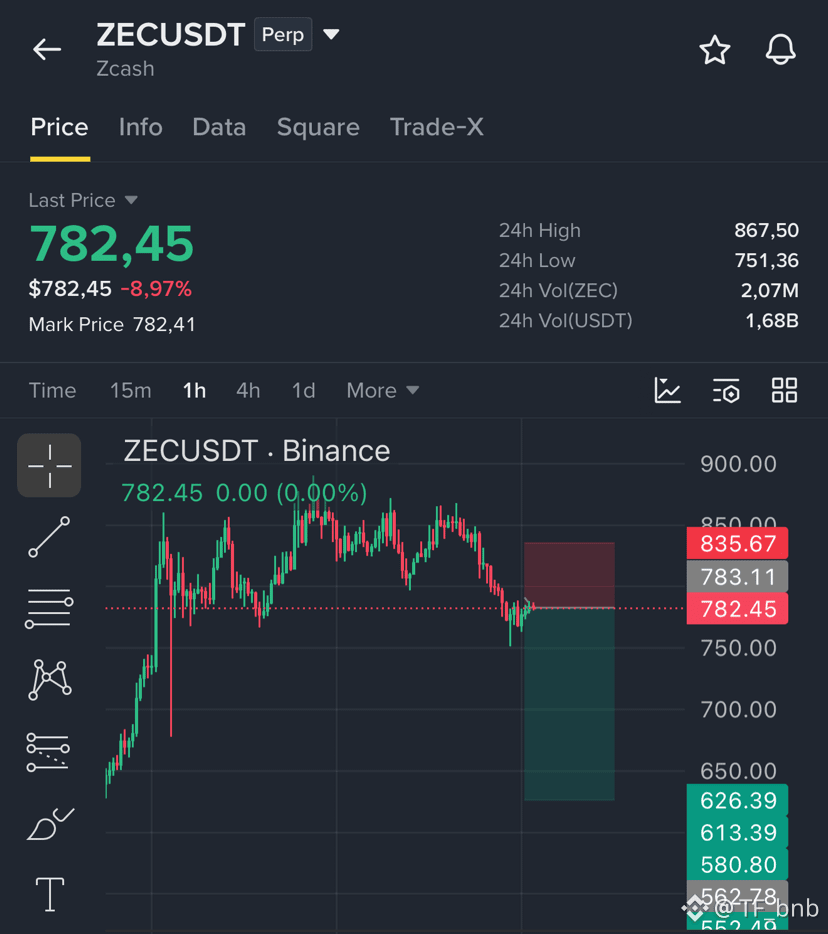This screenshot has width=828, height=934.
Task: Select the 1d chart interval
Action: click(x=303, y=391)
